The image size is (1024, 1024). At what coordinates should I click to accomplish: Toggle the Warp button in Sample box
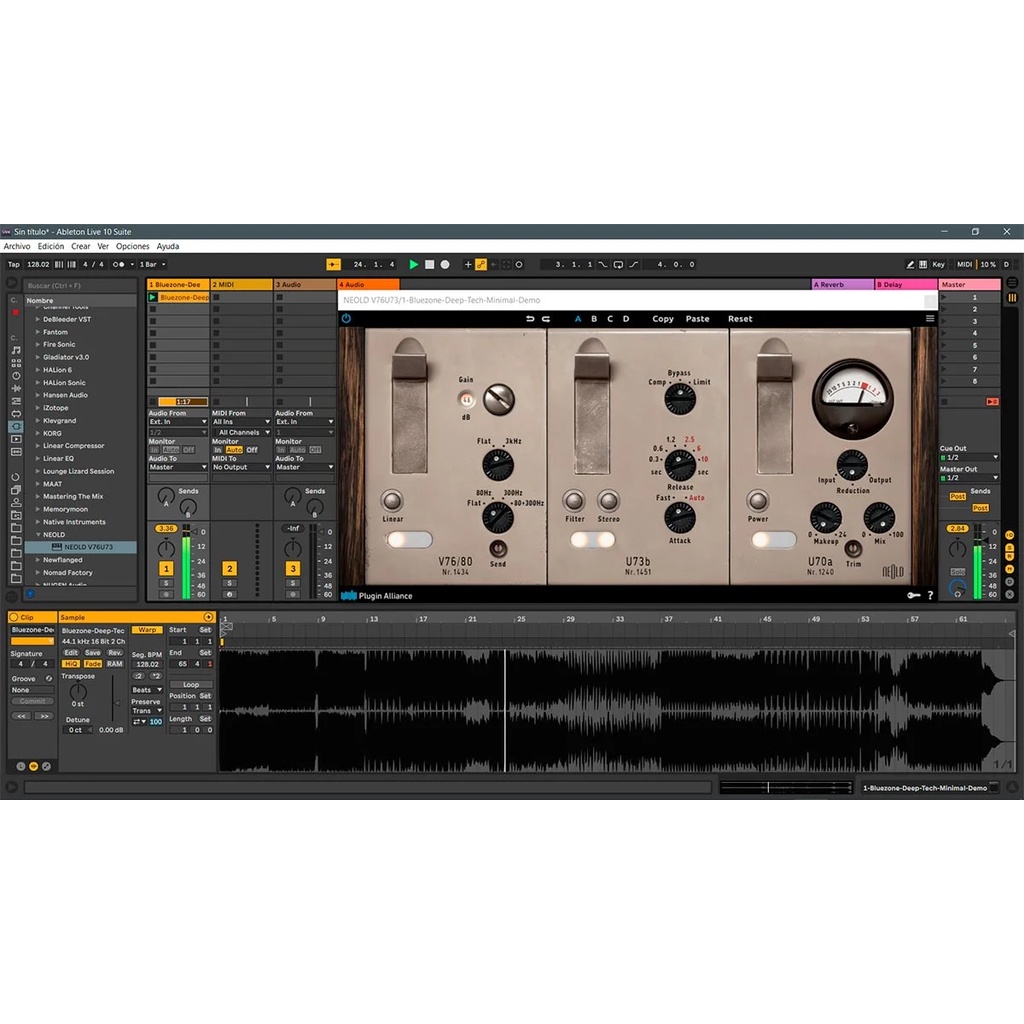coord(147,630)
